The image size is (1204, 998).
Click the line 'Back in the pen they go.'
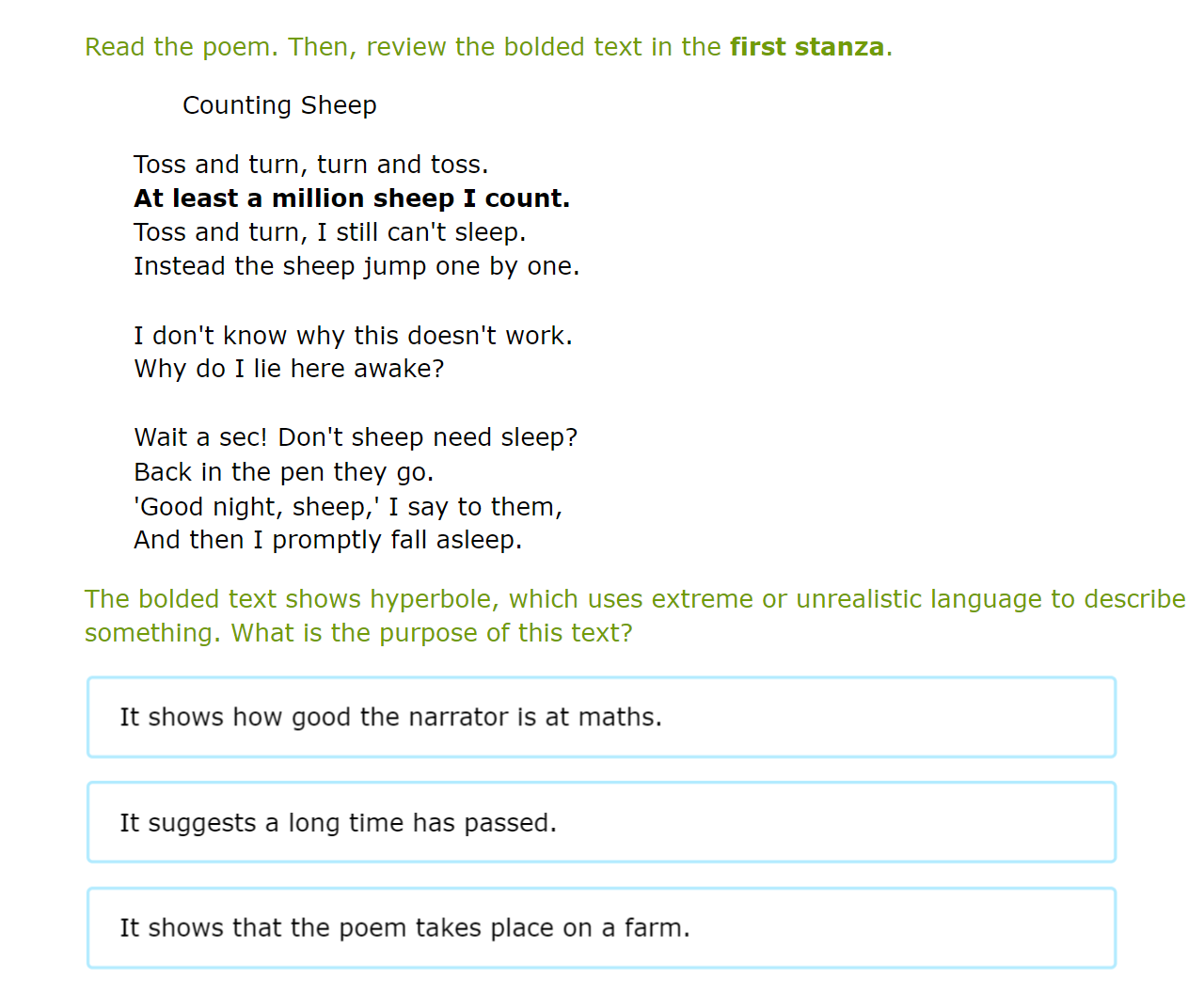tap(284, 472)
